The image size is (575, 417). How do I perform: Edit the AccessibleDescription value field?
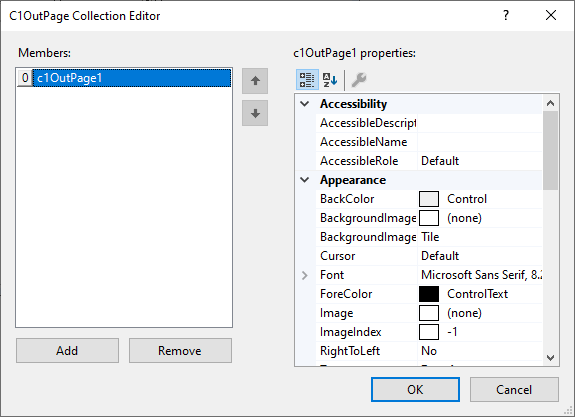[x=480, y=123]
